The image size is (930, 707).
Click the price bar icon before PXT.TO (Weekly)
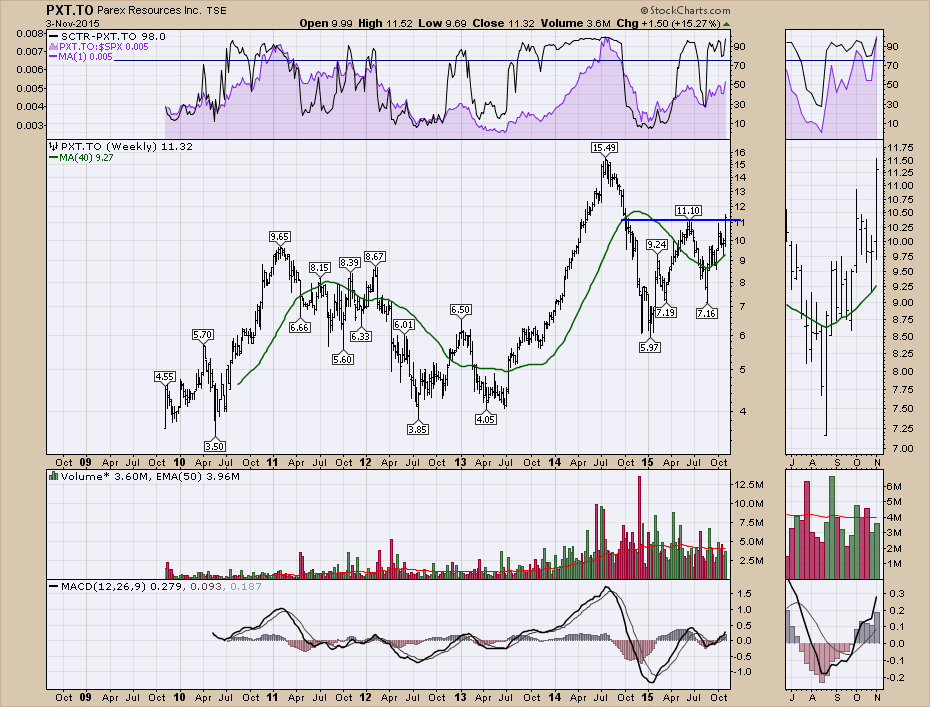[53, 147]
